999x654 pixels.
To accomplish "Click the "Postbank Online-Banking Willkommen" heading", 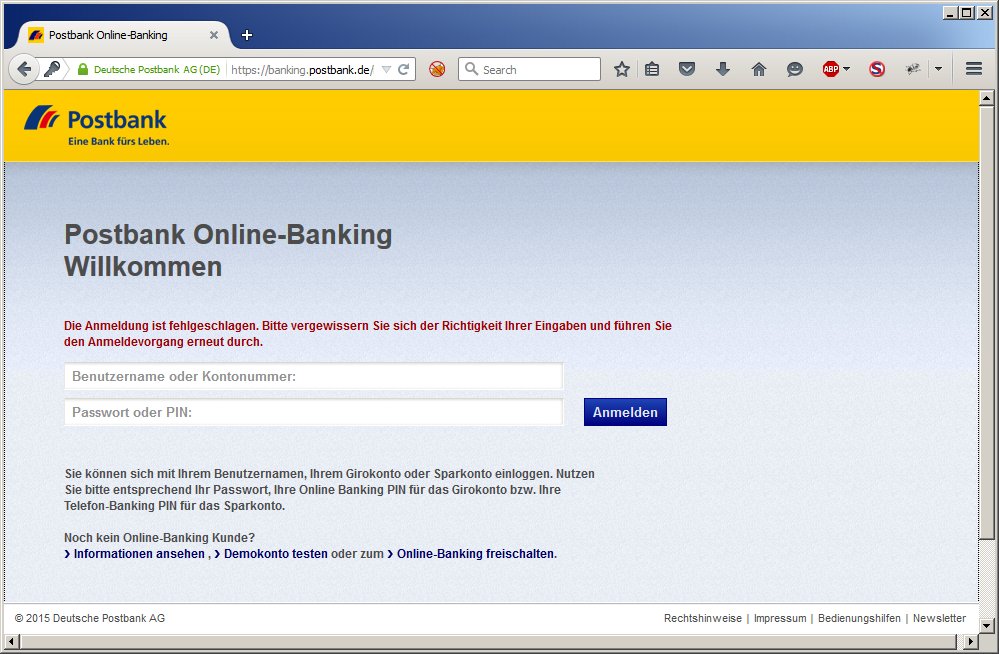I will [x=228, y=251].
